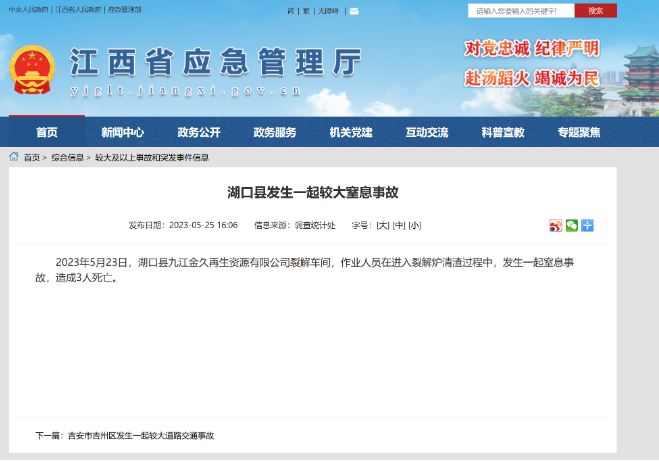659x461 pixels.
Task: Select the 首页 navigation tab
Action: coord(46,132)
